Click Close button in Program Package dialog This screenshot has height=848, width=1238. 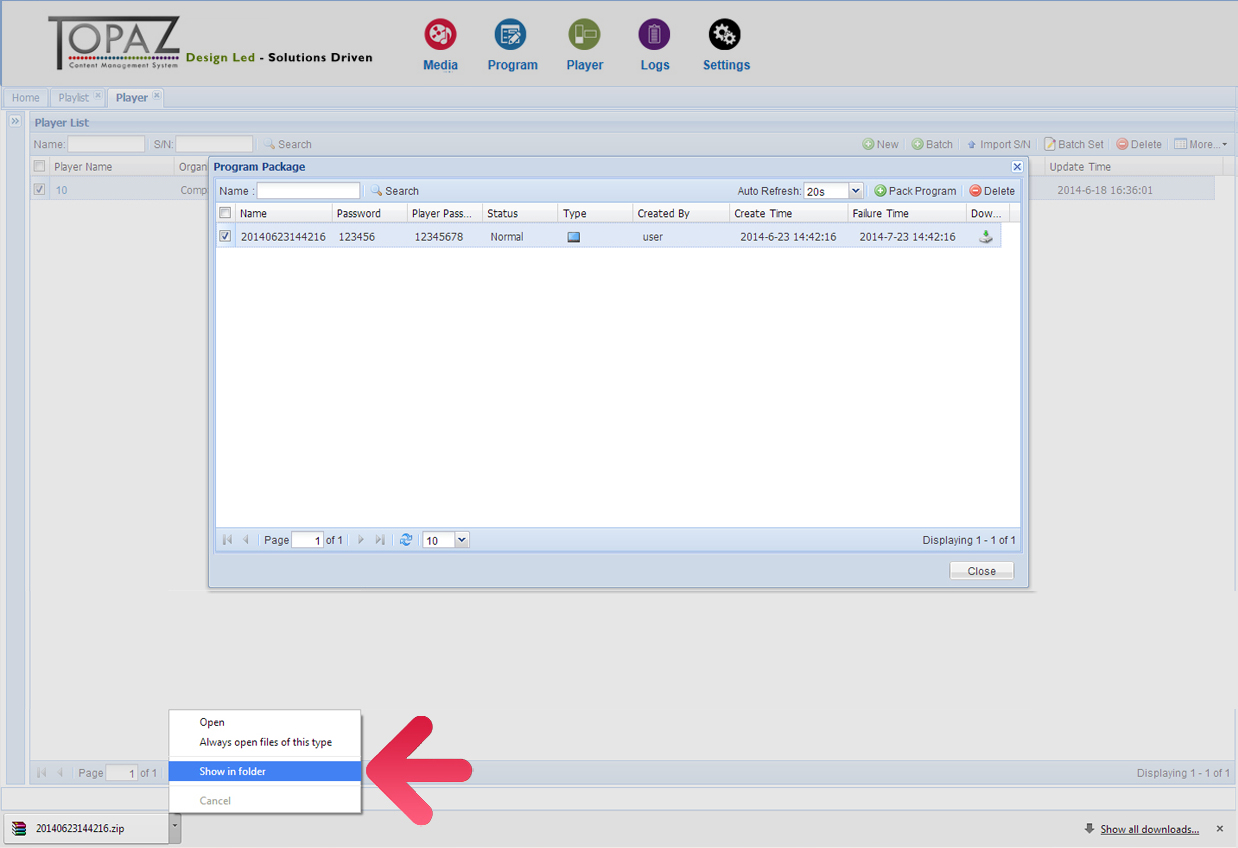pyautogui.click(x=981, y=571)
